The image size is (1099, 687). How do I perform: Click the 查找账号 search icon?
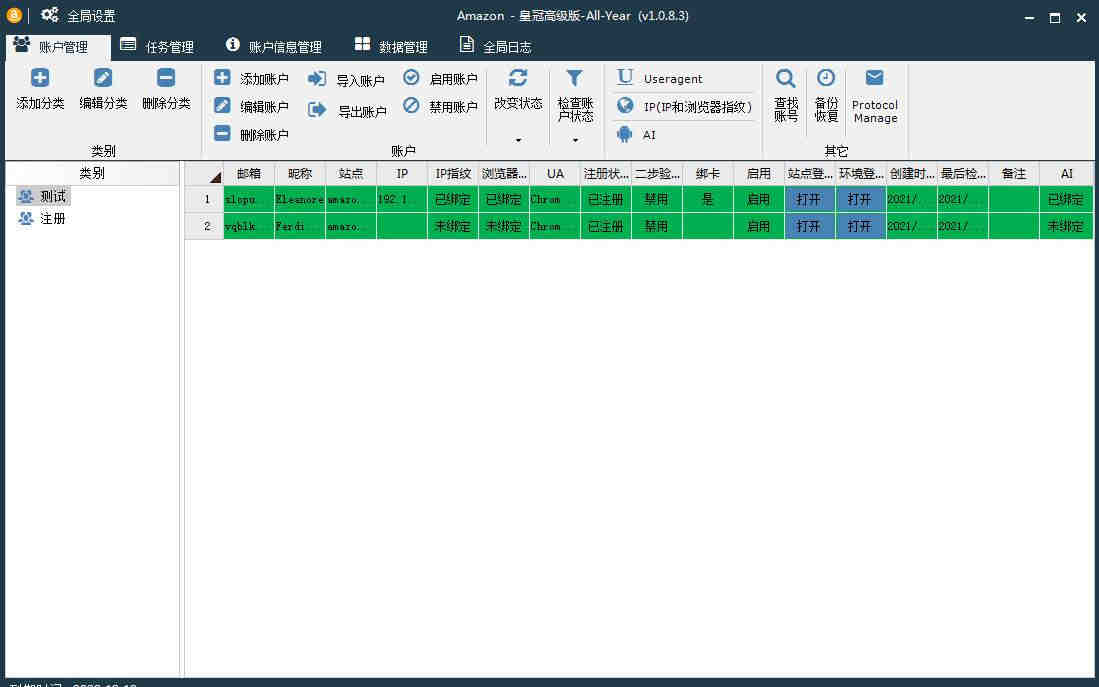[786, 79]
